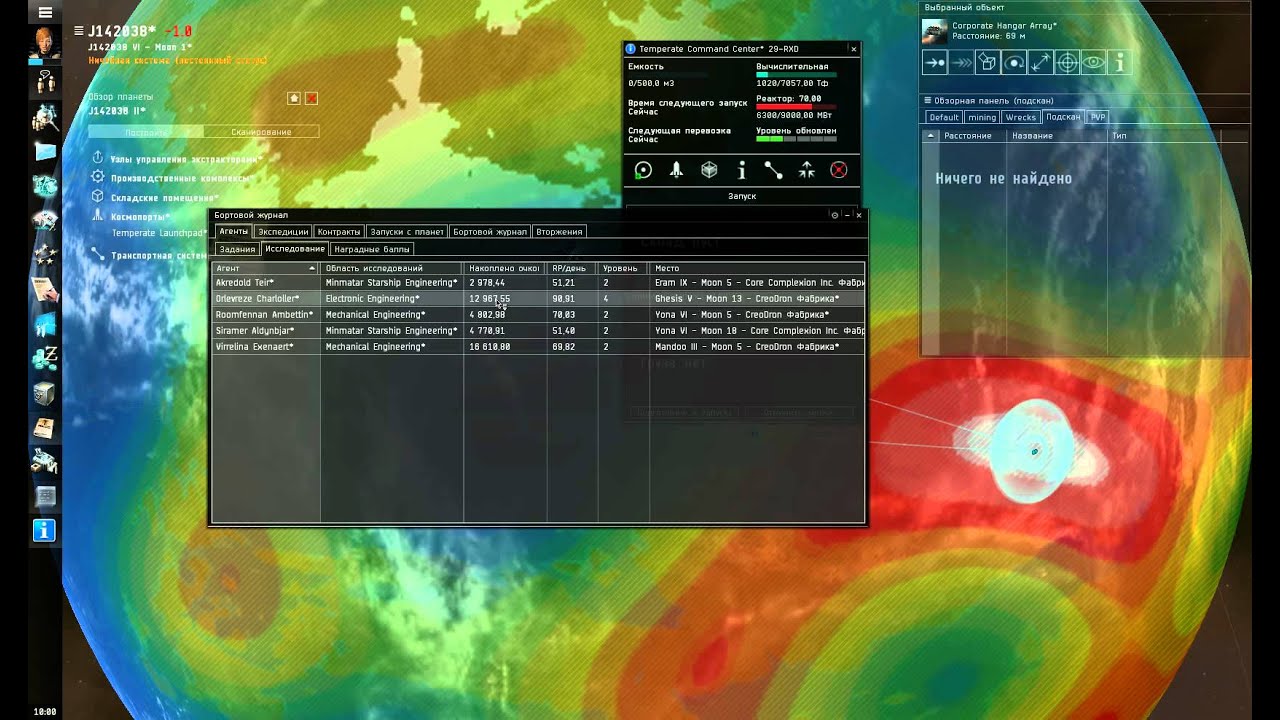Click the Orbit icon in selected item panel
Screen dimensions: 1280x720
tap(1014, 62)
